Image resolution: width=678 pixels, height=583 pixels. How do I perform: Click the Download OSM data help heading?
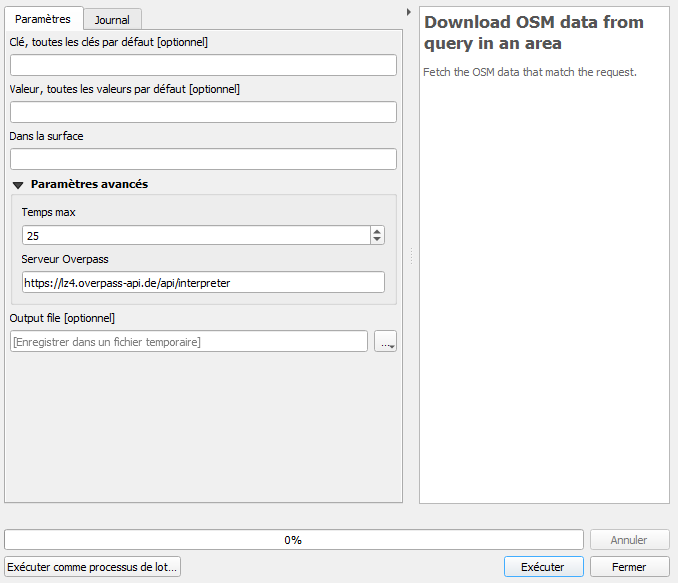point(534,32)
